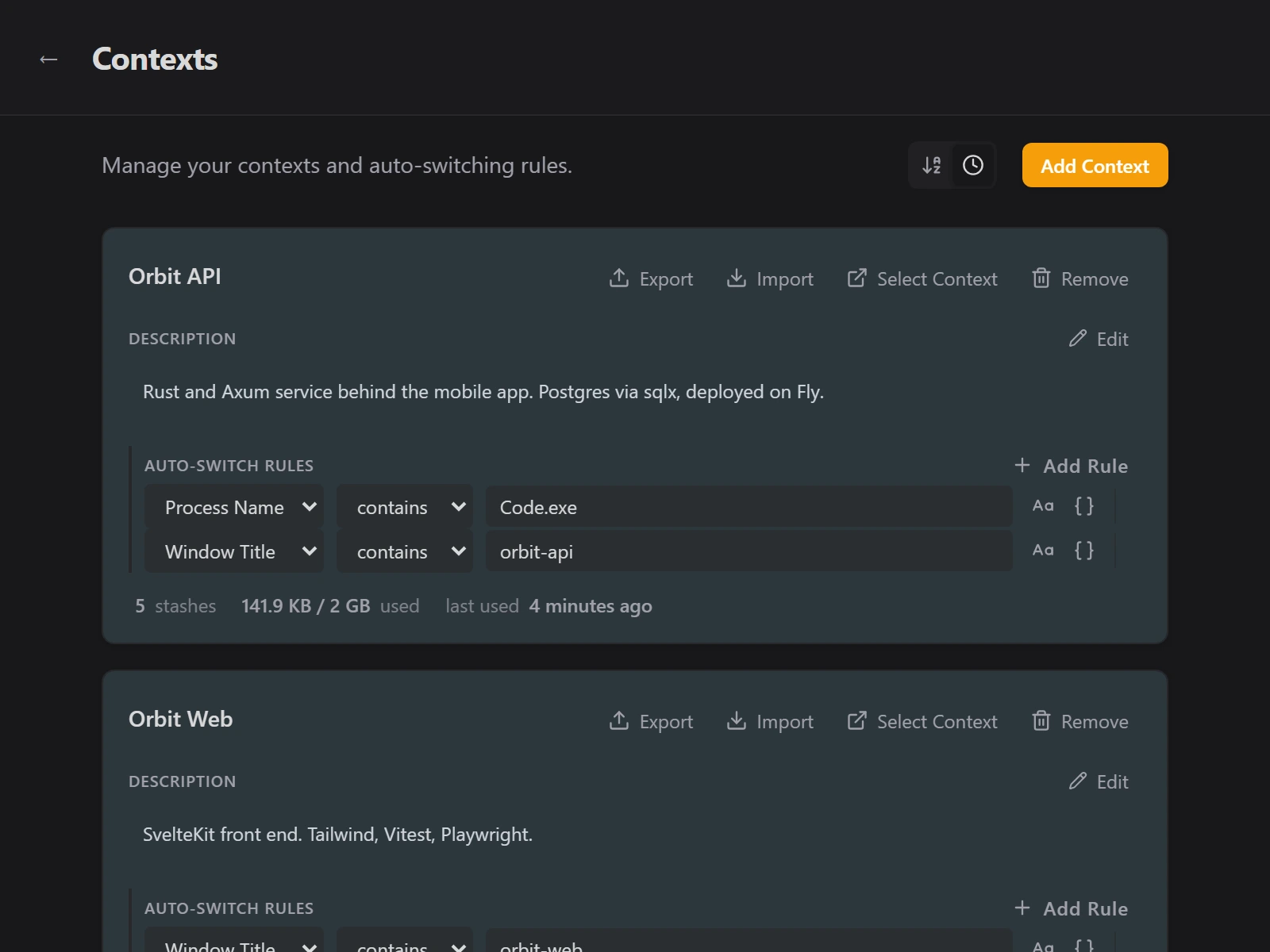Click the "5 stashes" count
The width and height of the screenshot is (1270, 952).
click(175, 606)
